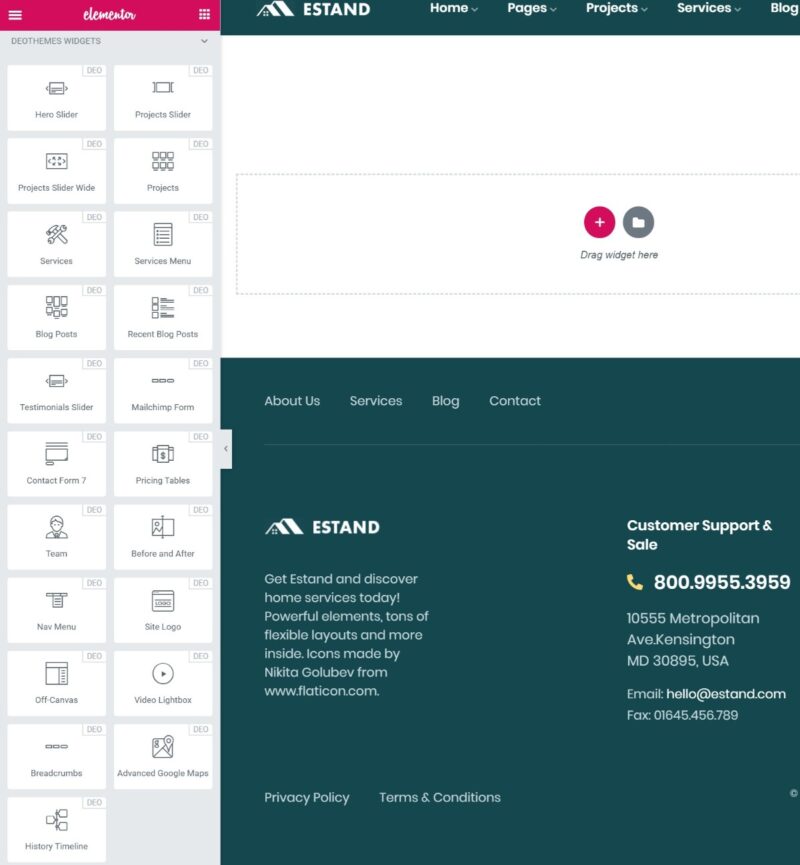The image size is (800, 865).
Task: Click the Drag widget here text
Action: pos(619,255)
